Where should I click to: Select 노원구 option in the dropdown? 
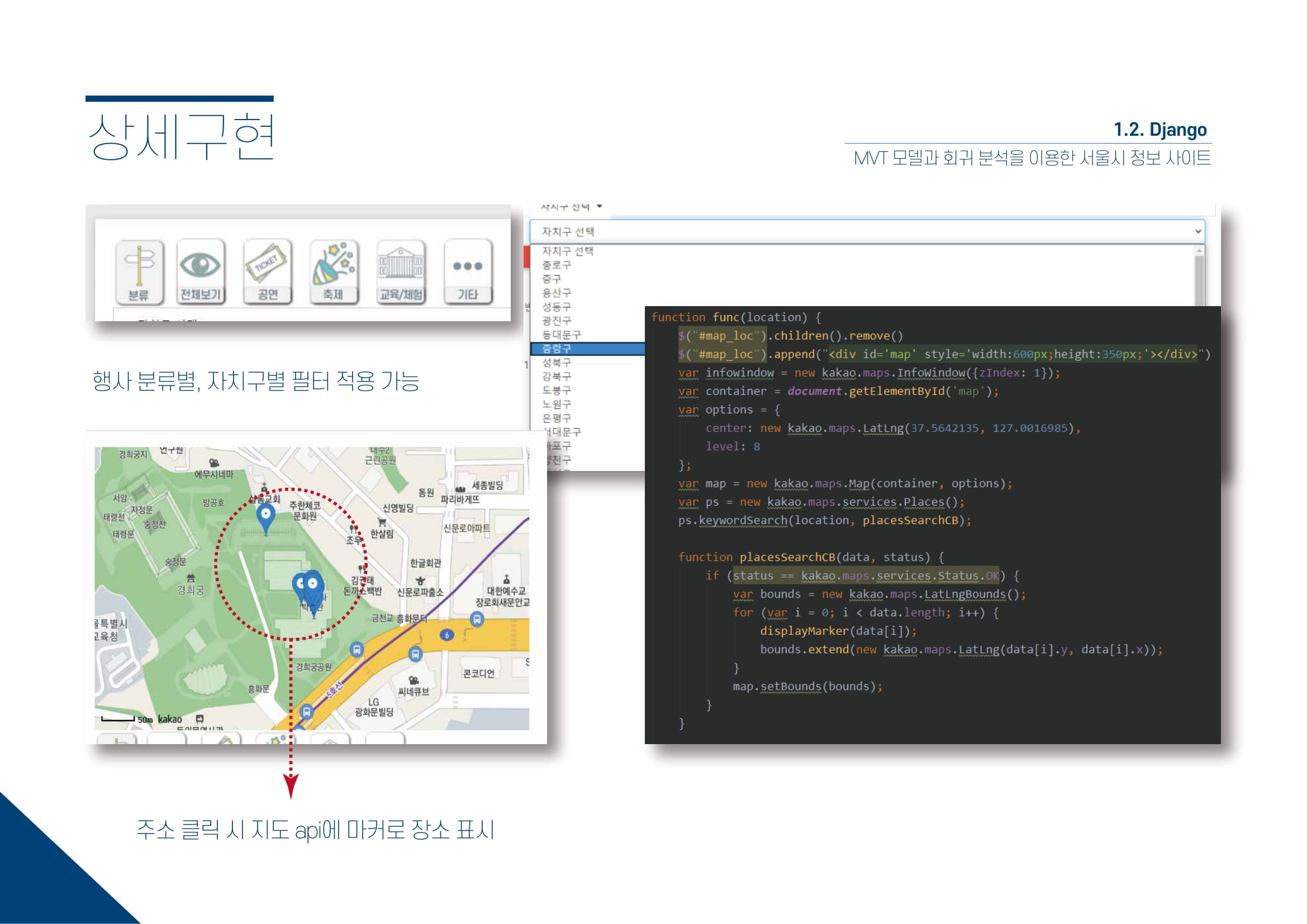point(556,404)
